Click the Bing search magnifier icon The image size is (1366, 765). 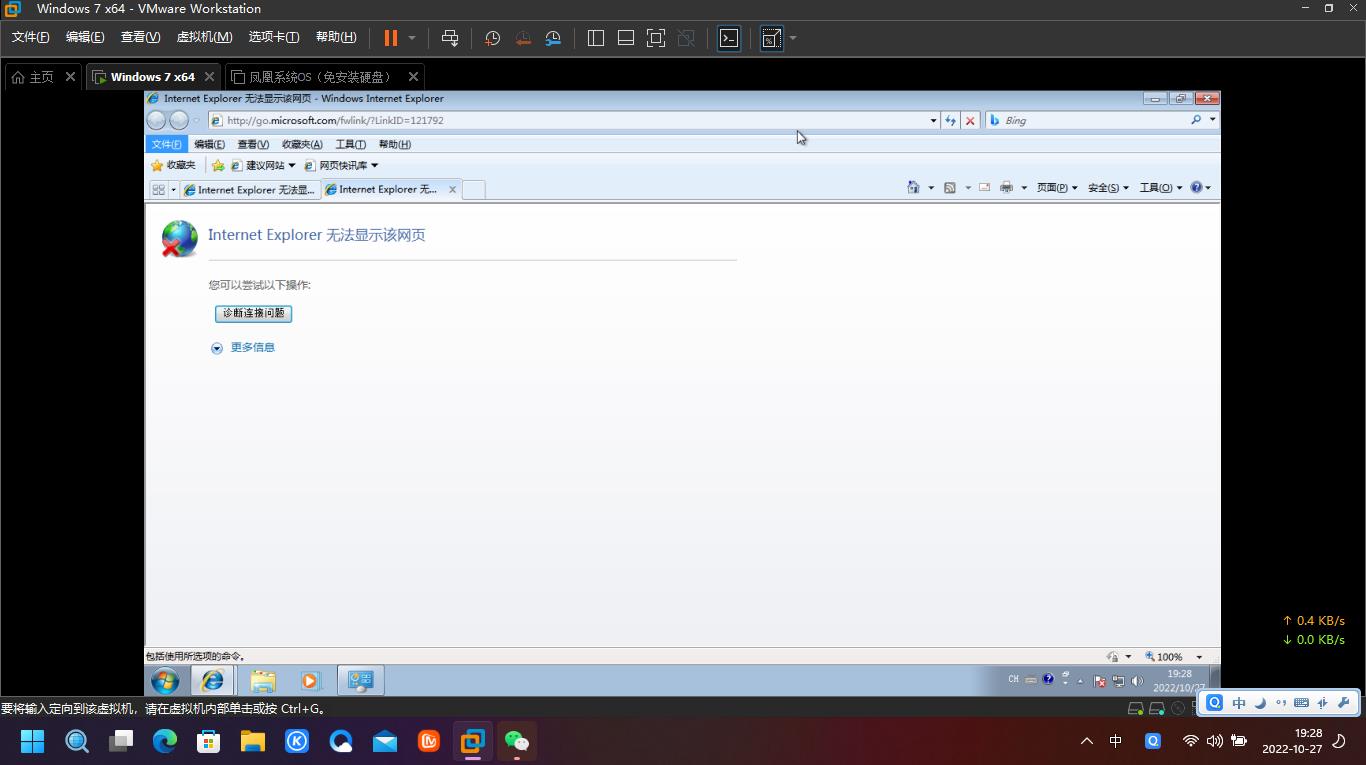(x=1196, y=120)
